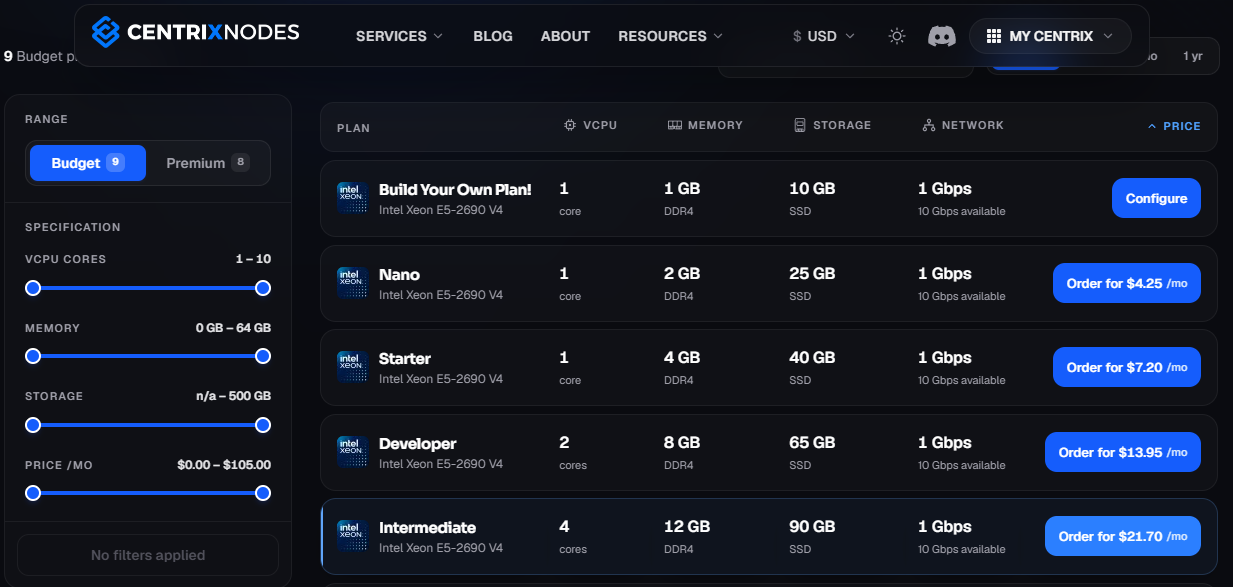Image resolution: width=1233 pixels, height=587 pixels.
Task: Click the Intel Xeon icon for Intermediate plan
Action: point(350,536)
